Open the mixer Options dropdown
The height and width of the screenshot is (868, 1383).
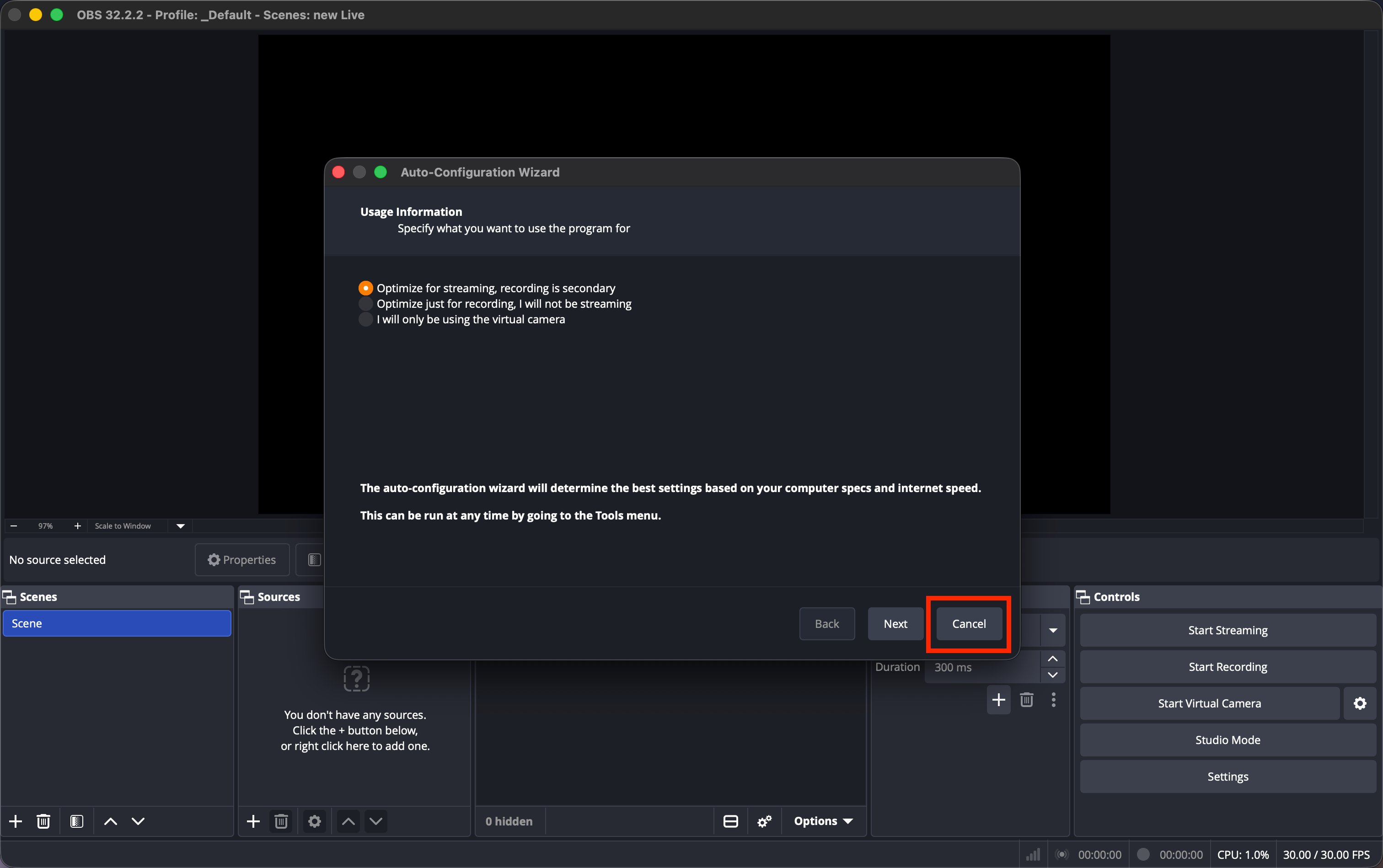823,821
